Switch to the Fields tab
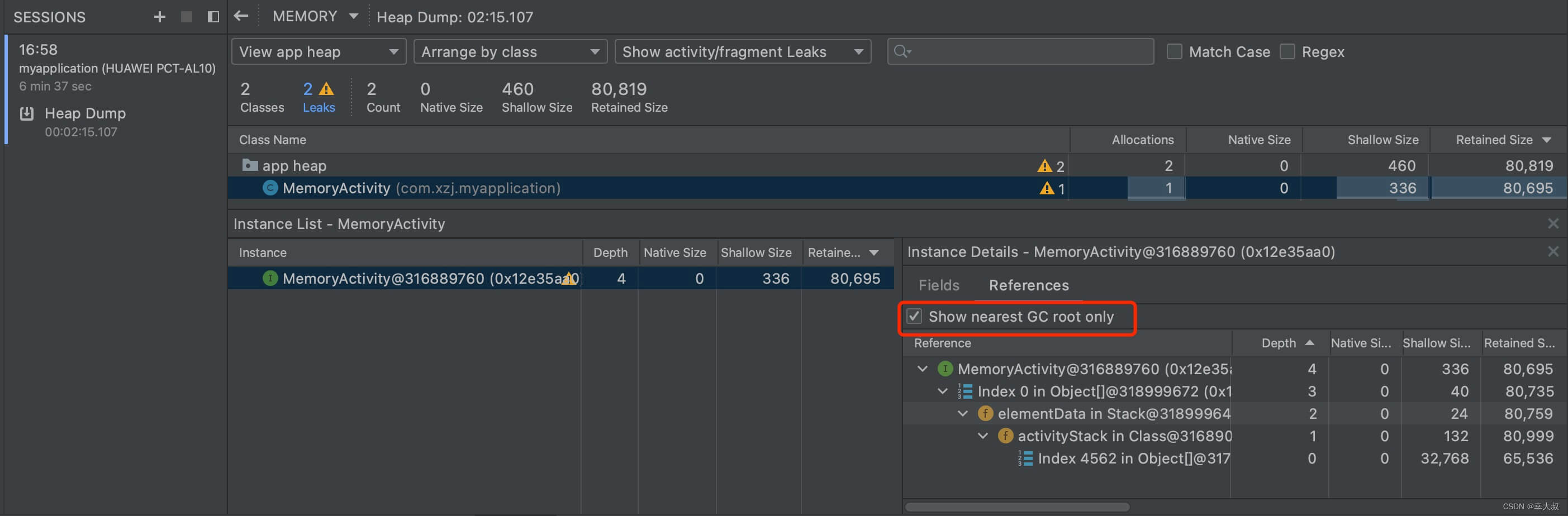 pyautogui.click(x=939, y=285)
